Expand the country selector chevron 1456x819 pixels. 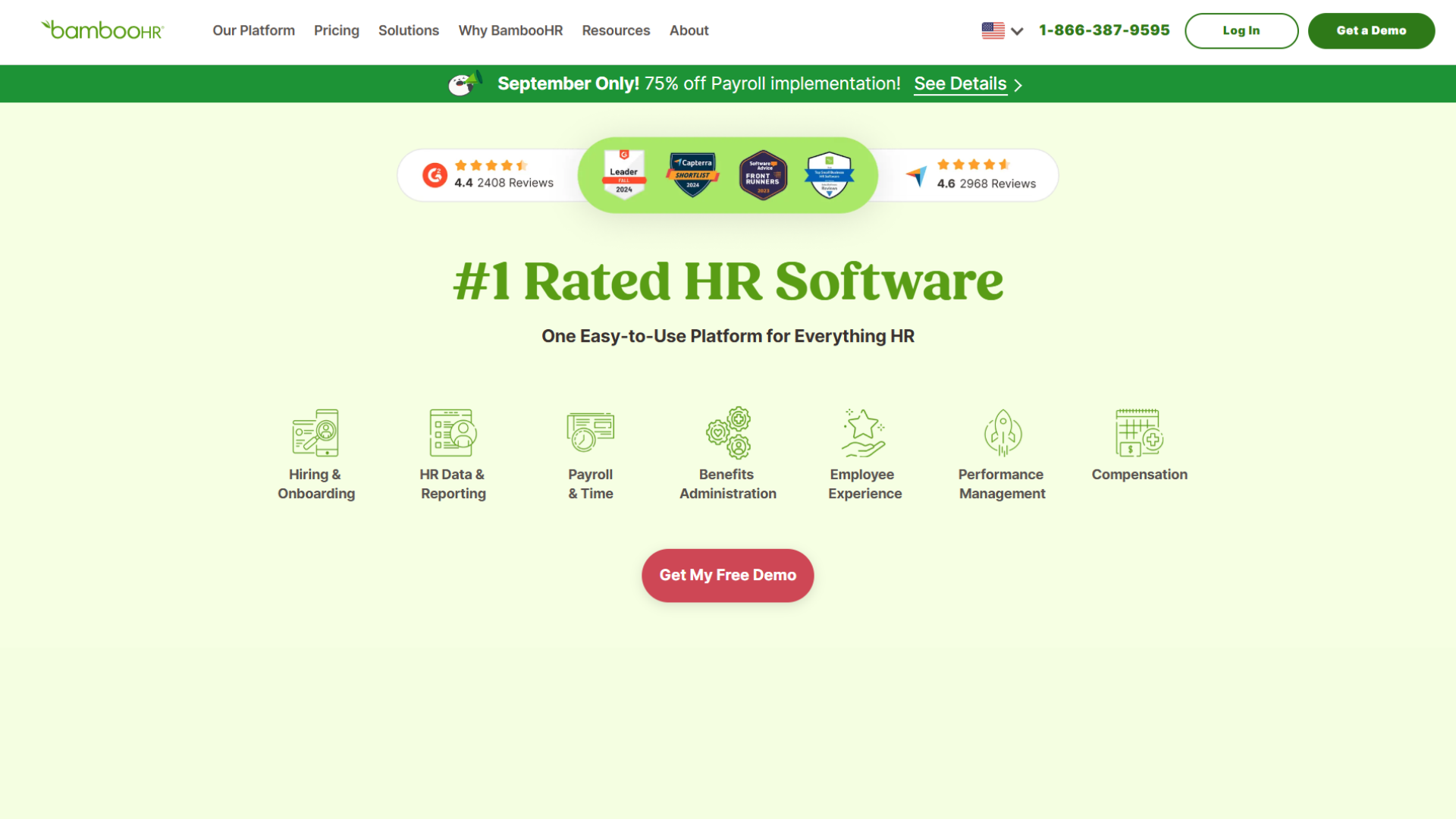coord(1017,31)
